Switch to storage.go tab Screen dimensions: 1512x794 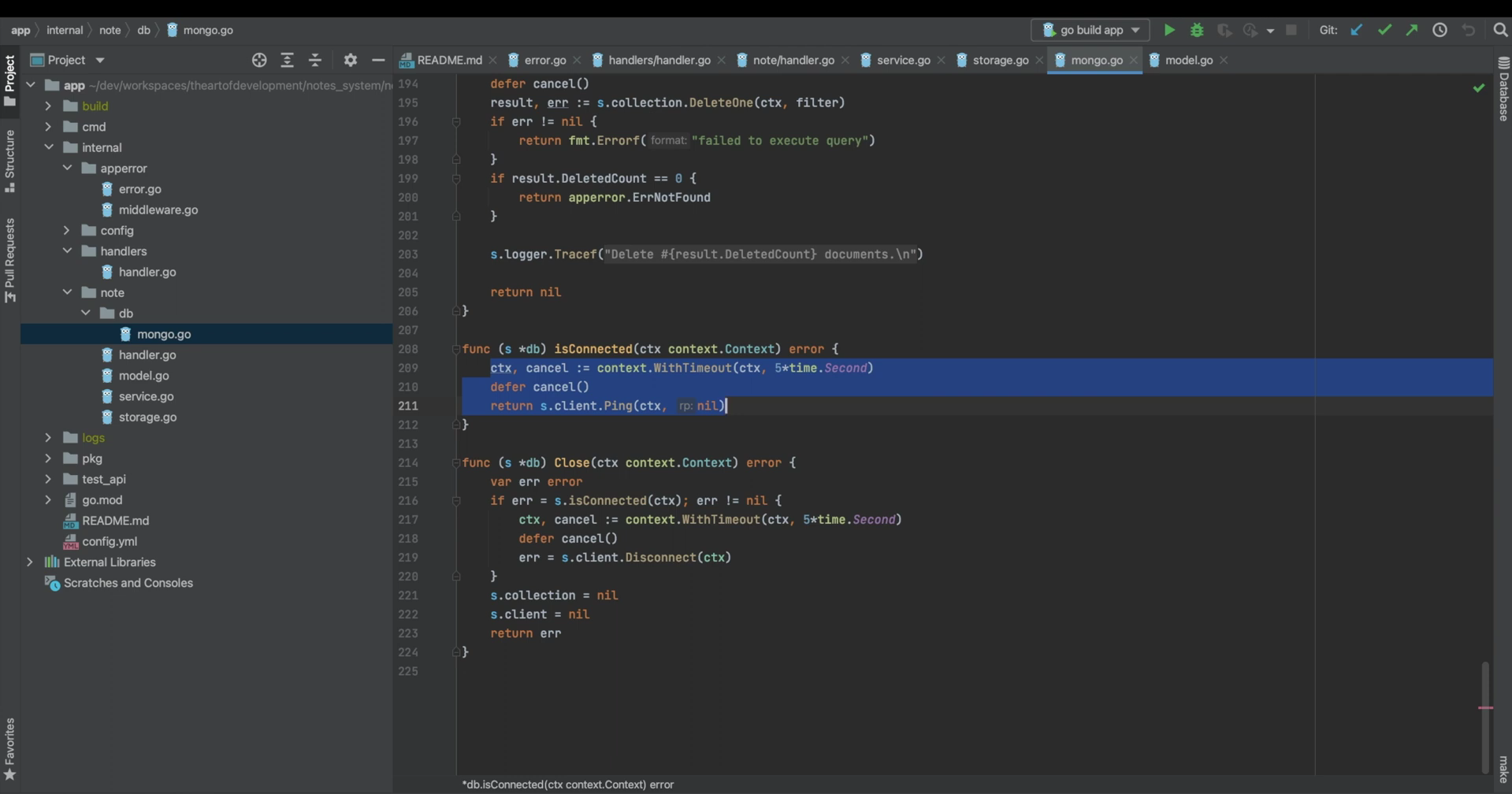[x=1000, y=60]
